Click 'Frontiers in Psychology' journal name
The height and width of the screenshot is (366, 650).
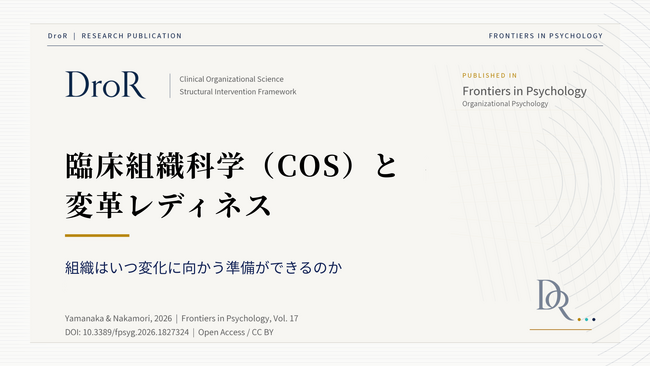(x=524, y=91)
